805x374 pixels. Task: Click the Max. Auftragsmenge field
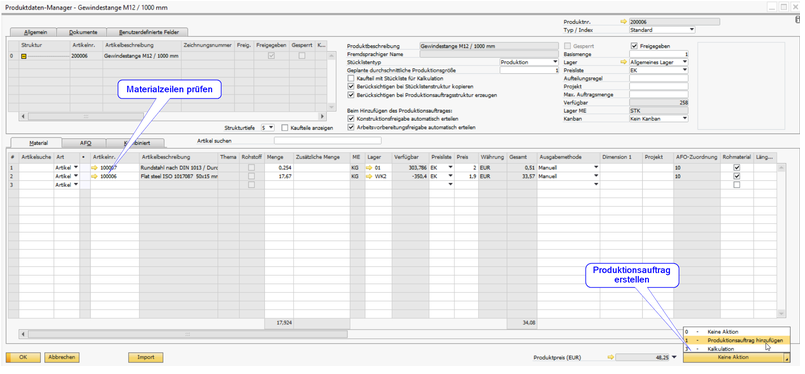(659, 95)
